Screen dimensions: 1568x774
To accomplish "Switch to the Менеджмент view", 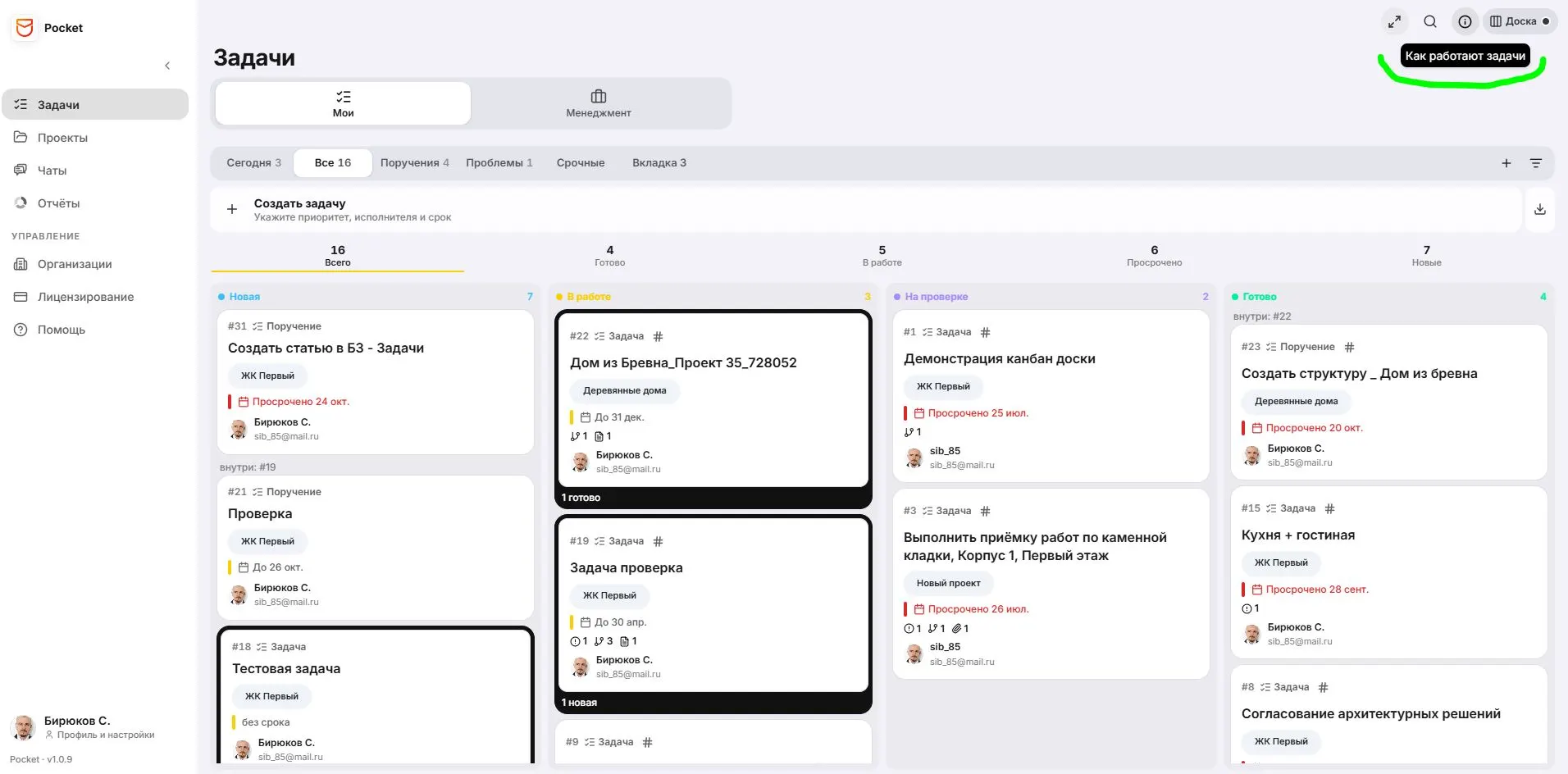I will (x=599, y=104).
